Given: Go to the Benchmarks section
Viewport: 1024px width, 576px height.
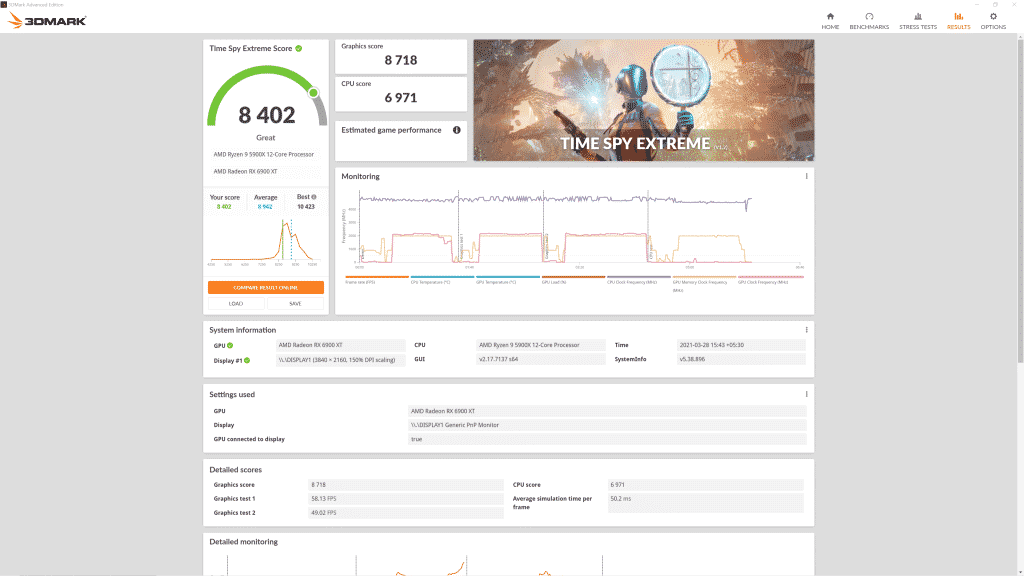Looking at the screenshot, I should (869, 21).
